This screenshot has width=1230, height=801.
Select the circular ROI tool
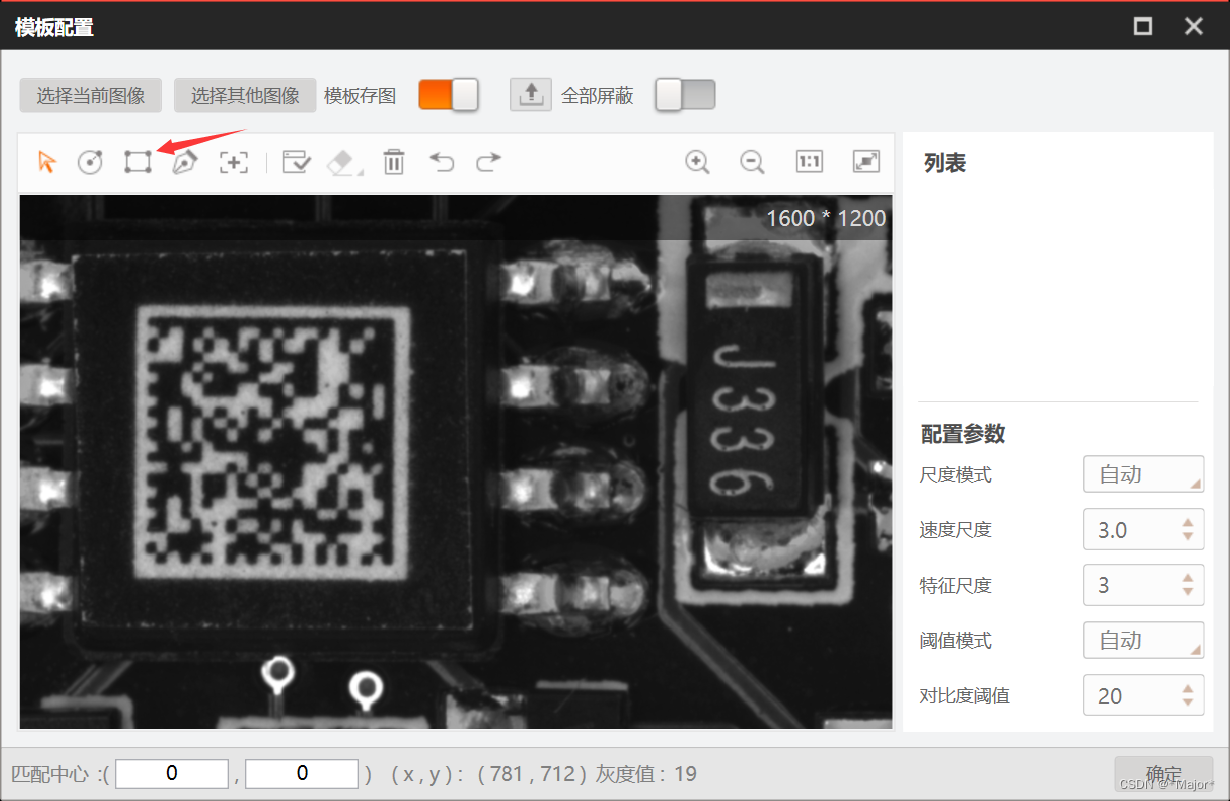[90, 161]
